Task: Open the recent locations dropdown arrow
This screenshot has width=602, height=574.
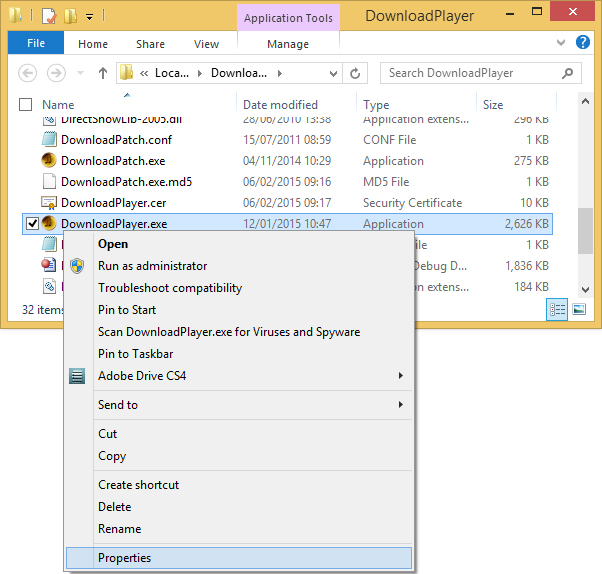Action: click(80, 73)
